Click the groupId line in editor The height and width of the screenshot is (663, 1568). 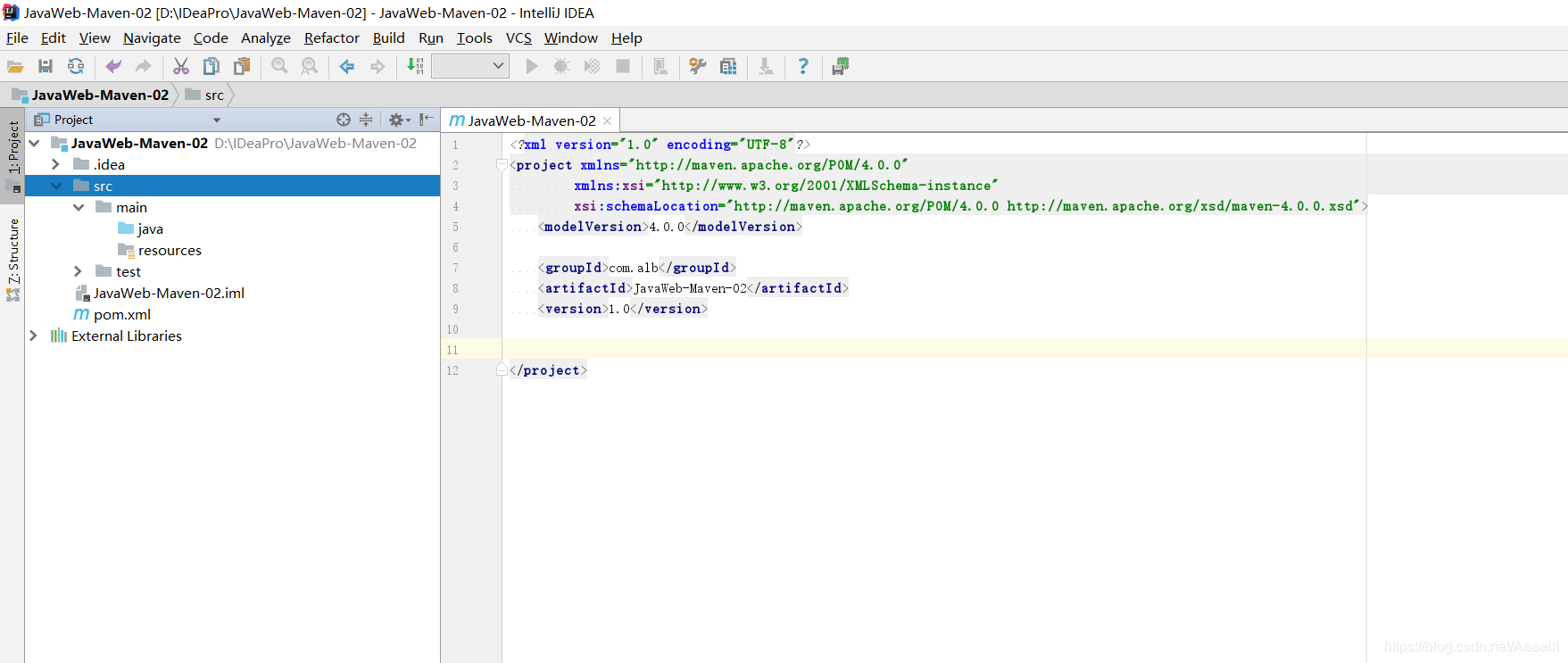(x=637, y=268)
